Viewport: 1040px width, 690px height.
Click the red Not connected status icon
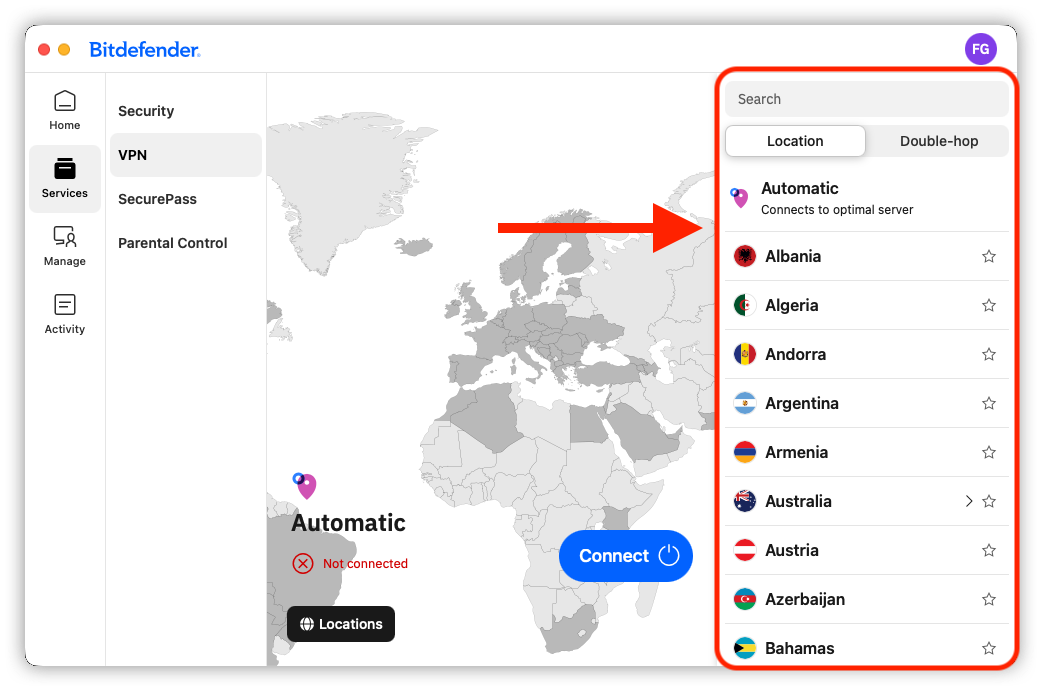(303, 564)
